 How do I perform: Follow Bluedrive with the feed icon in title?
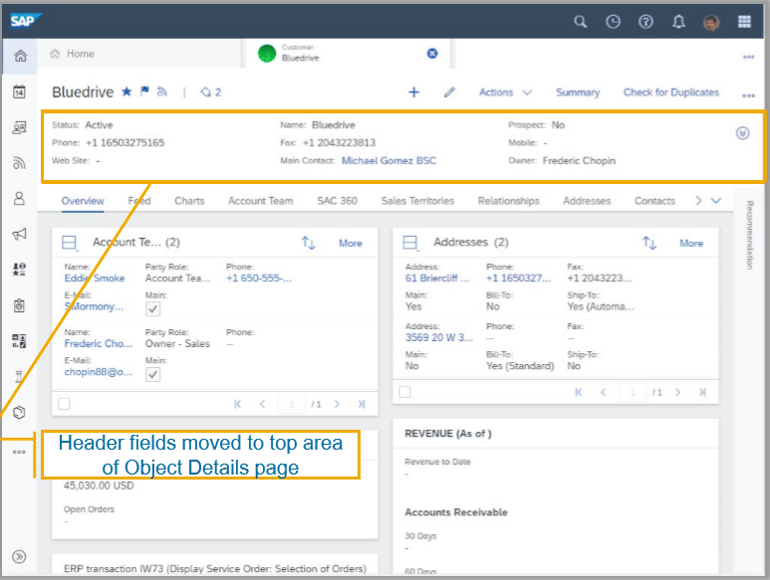click(x=162, y=91)
